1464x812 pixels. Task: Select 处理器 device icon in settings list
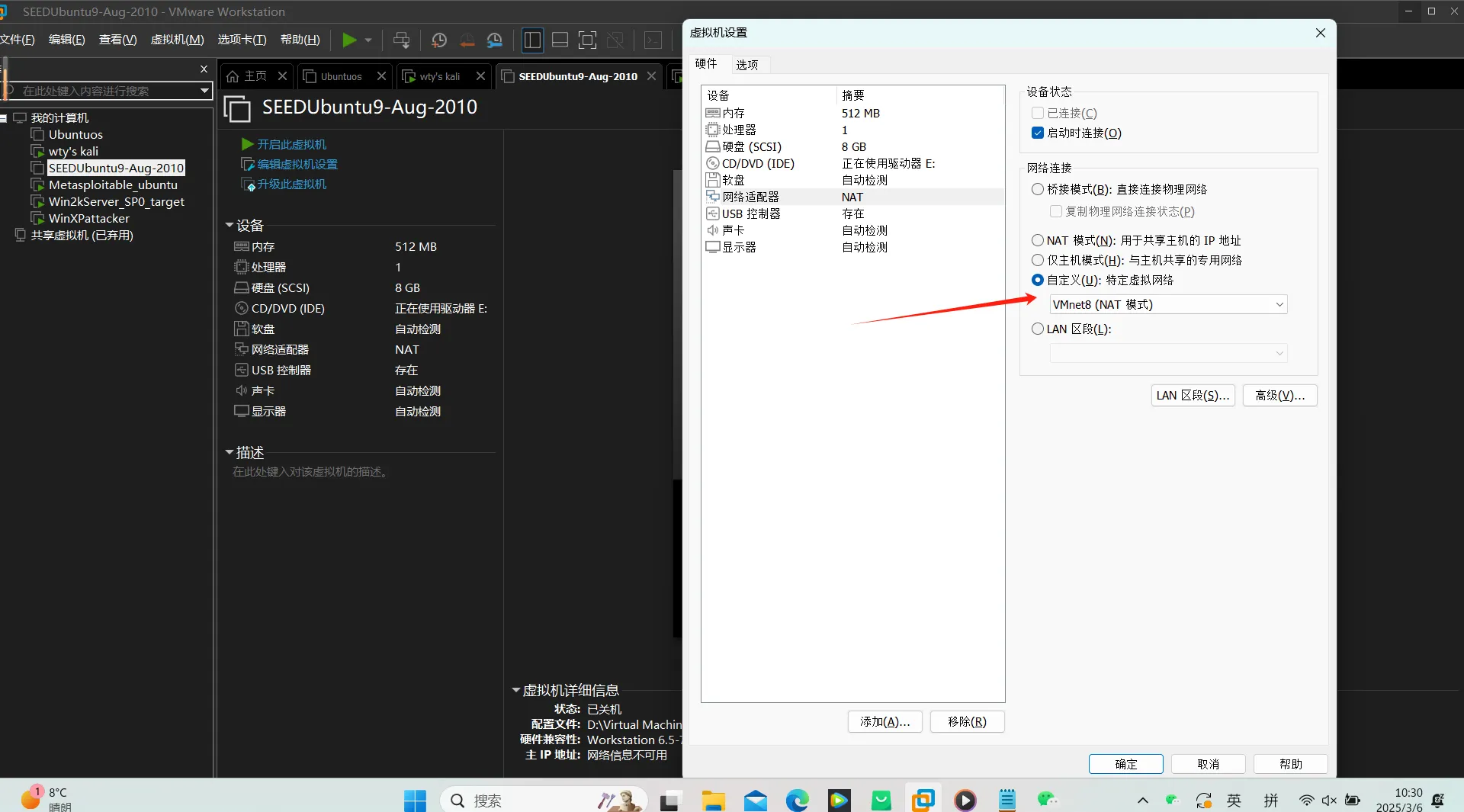[x=713, y=130]
